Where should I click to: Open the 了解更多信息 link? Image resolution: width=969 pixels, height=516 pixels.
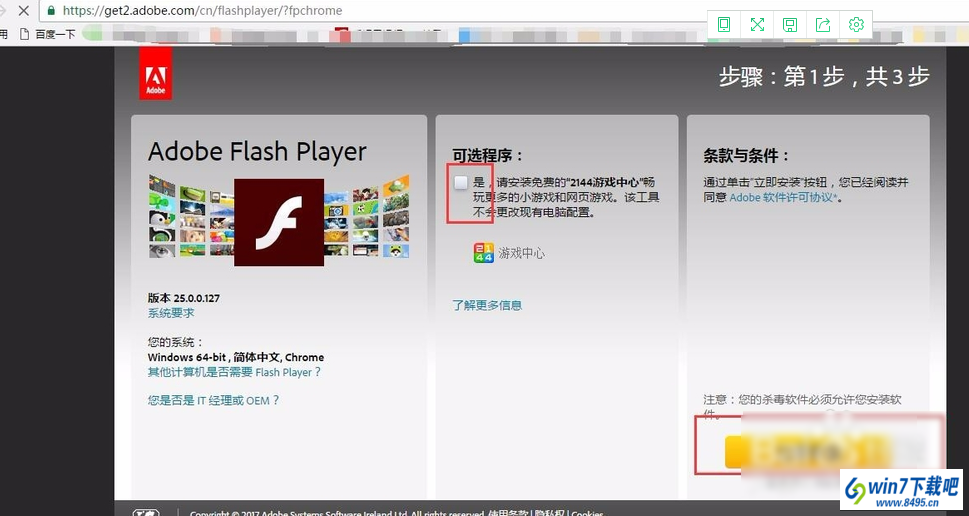(x=487, y=305)
